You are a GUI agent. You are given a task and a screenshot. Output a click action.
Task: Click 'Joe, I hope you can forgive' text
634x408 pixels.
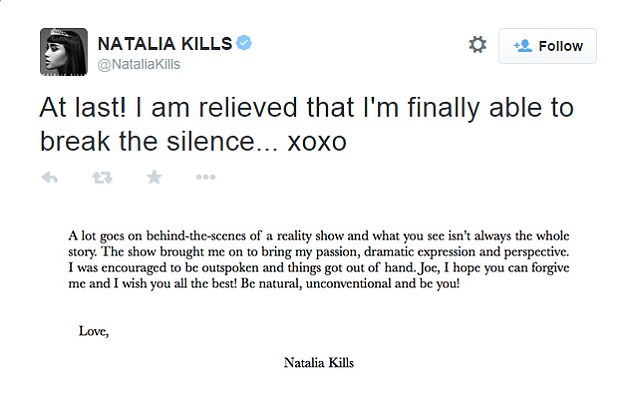[494, 268]
